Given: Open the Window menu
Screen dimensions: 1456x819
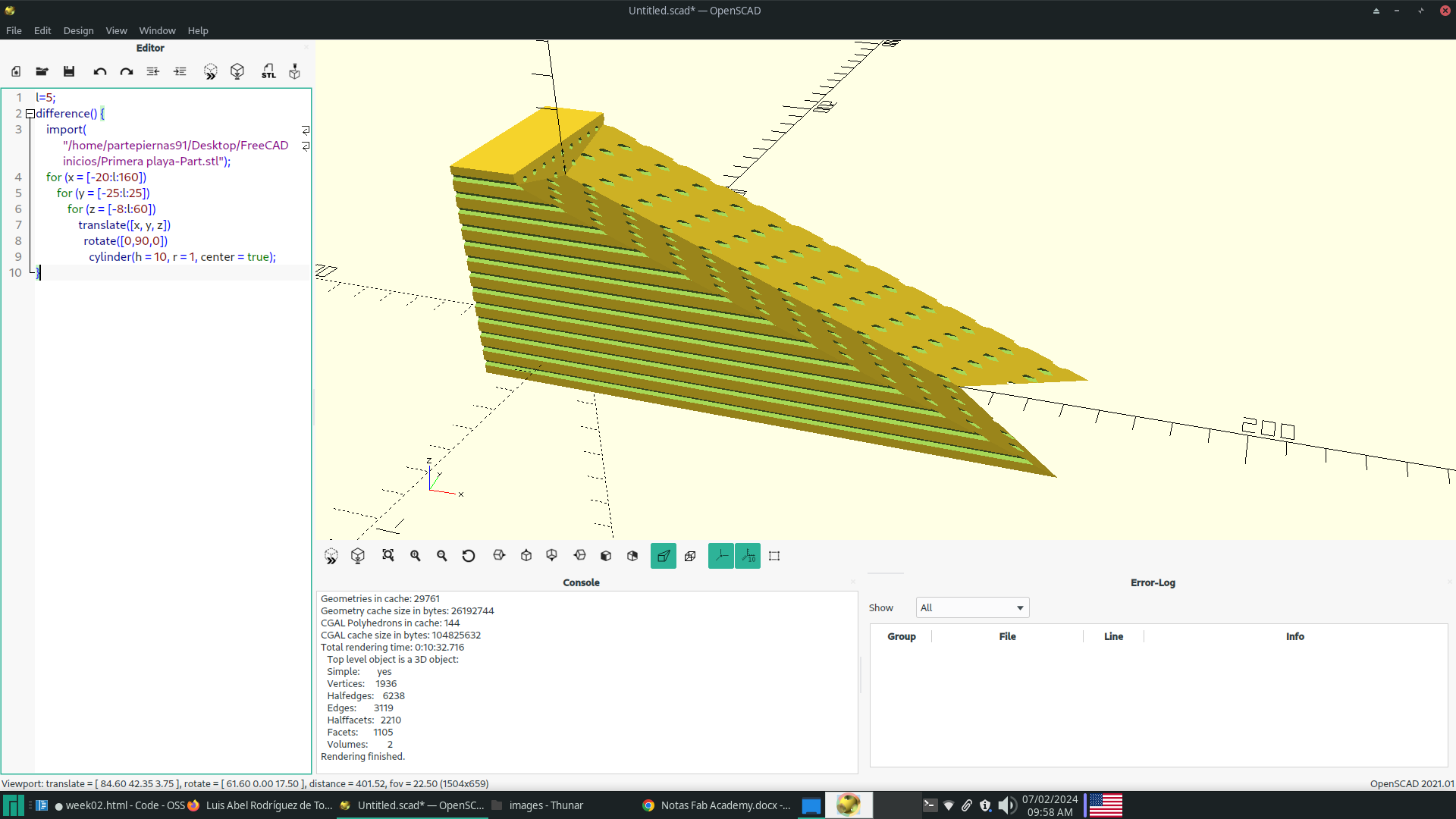Looking at the screenshot, I should click(x=157, y=30).
